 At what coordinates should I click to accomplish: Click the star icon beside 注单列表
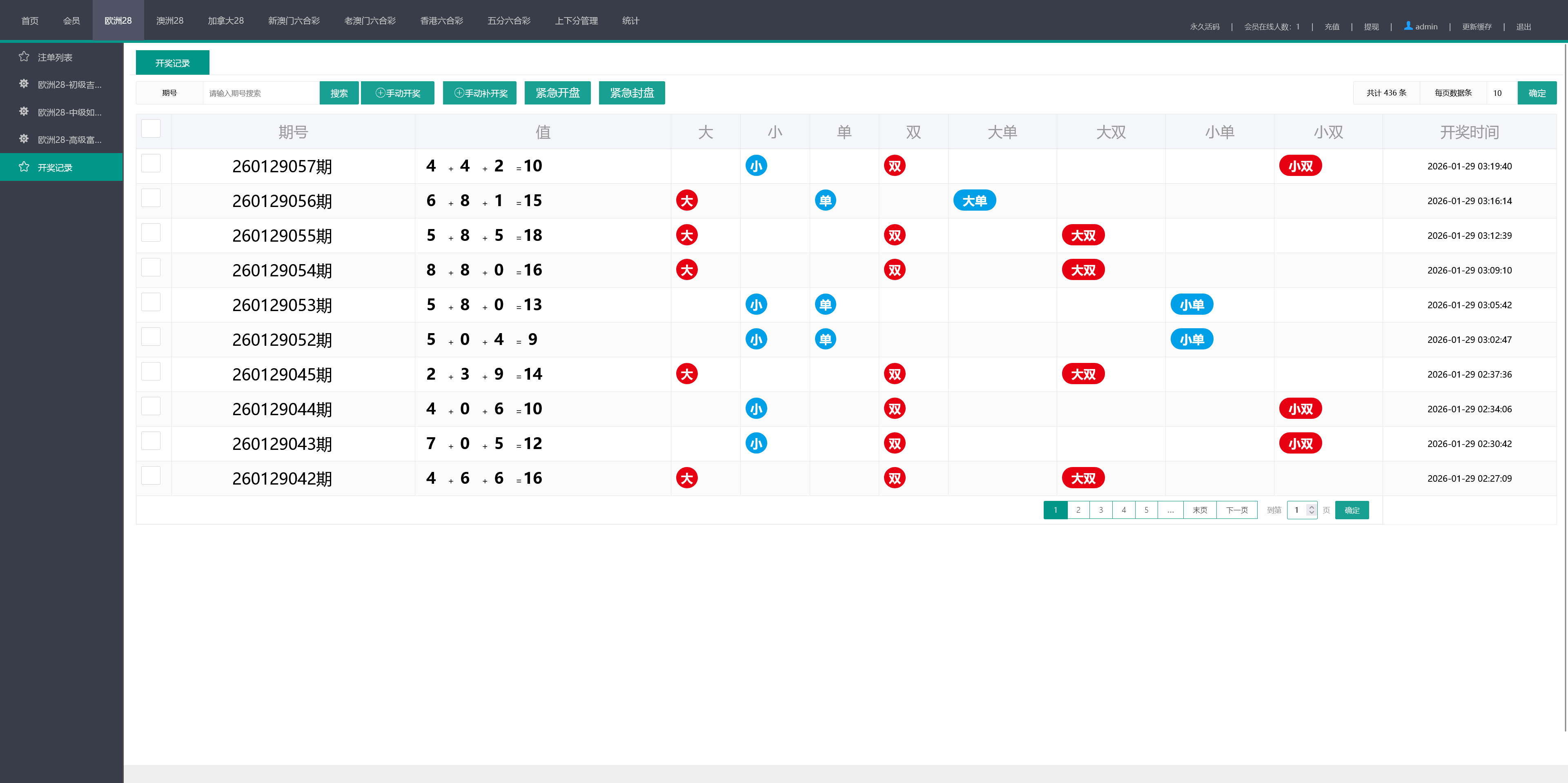[x=24, y=57]
